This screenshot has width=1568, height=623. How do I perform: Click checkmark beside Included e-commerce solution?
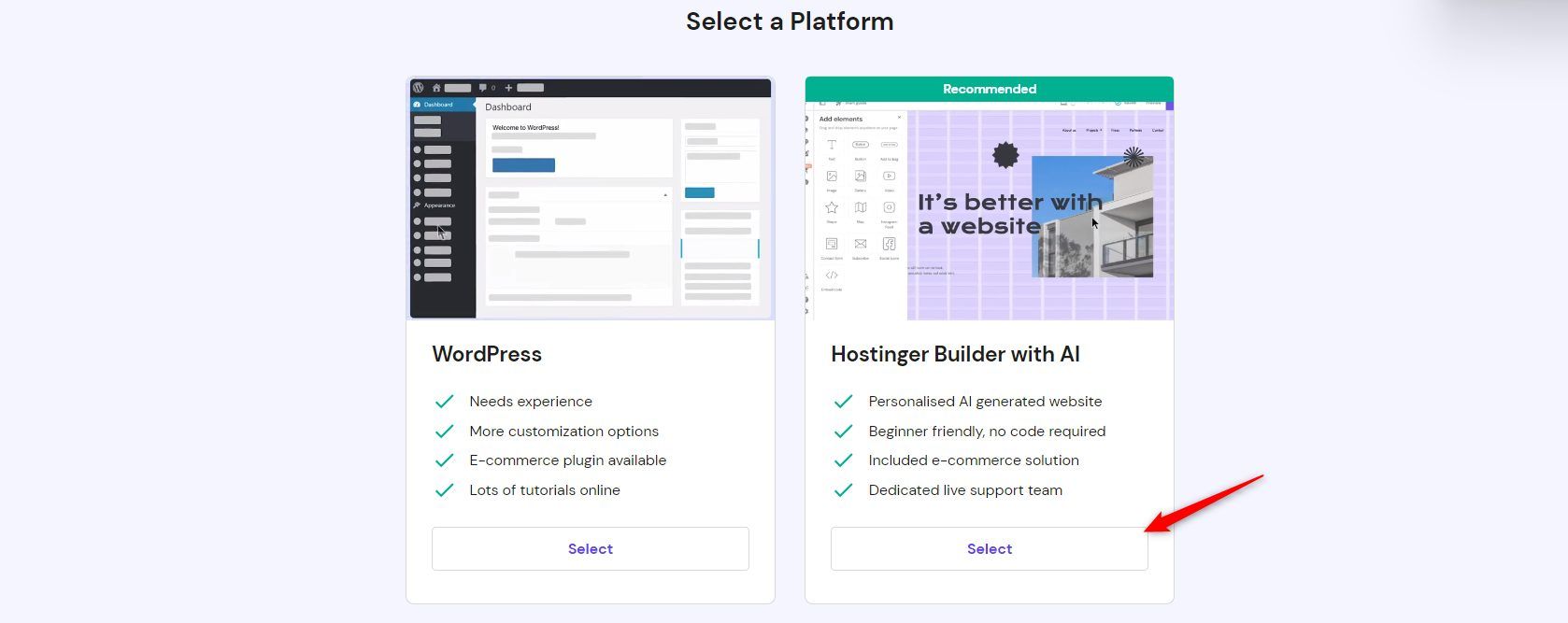(844, 460)
